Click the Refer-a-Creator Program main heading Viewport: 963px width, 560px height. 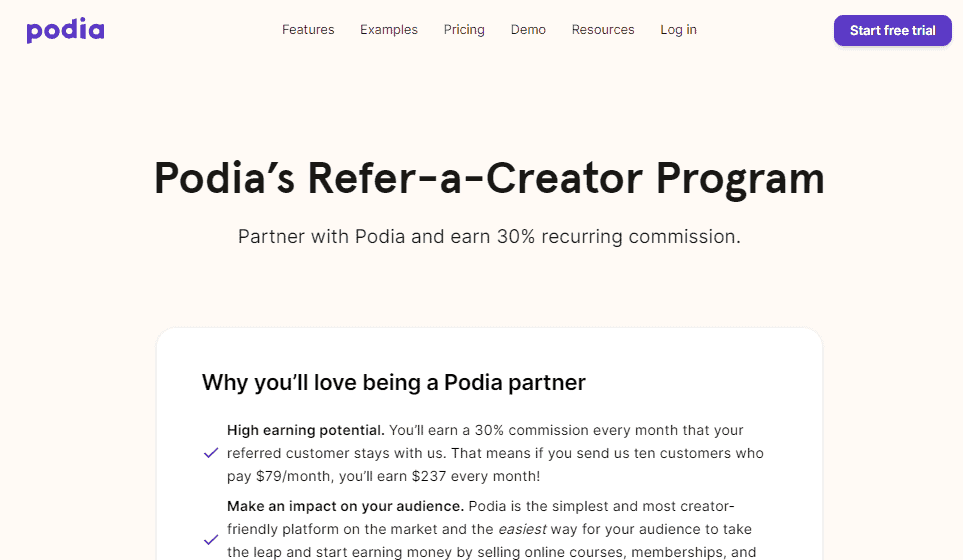coord(489,179)
